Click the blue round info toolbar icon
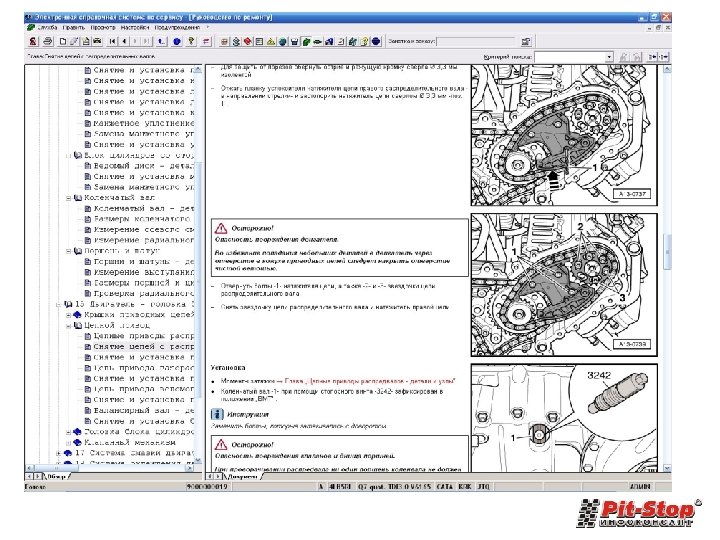Image resolution: width=720 pixels, height=540 pixels. pos(177,41)
